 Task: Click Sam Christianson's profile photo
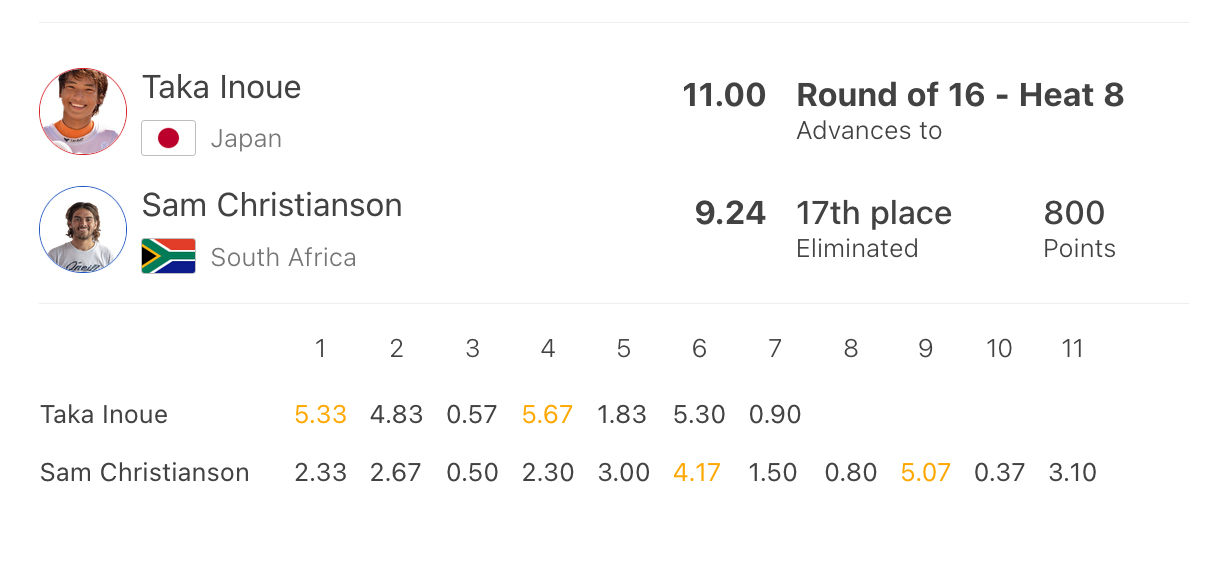pyautogui.click(x=83, y=230)
